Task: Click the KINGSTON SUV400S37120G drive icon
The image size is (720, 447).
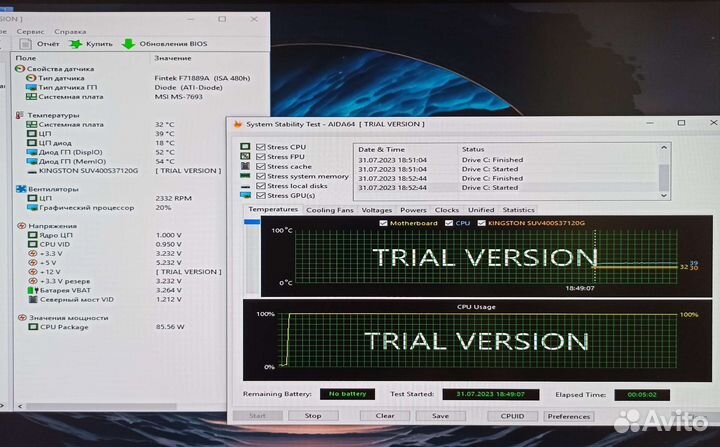Action: click(x=32, y=171)
